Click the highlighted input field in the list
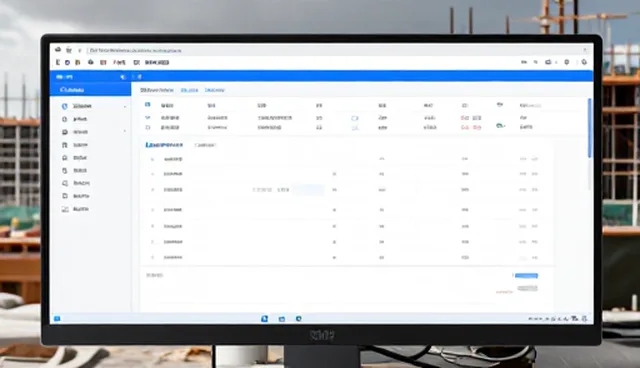The height and width of the screenshot is (368, 640). pos(308,190)
